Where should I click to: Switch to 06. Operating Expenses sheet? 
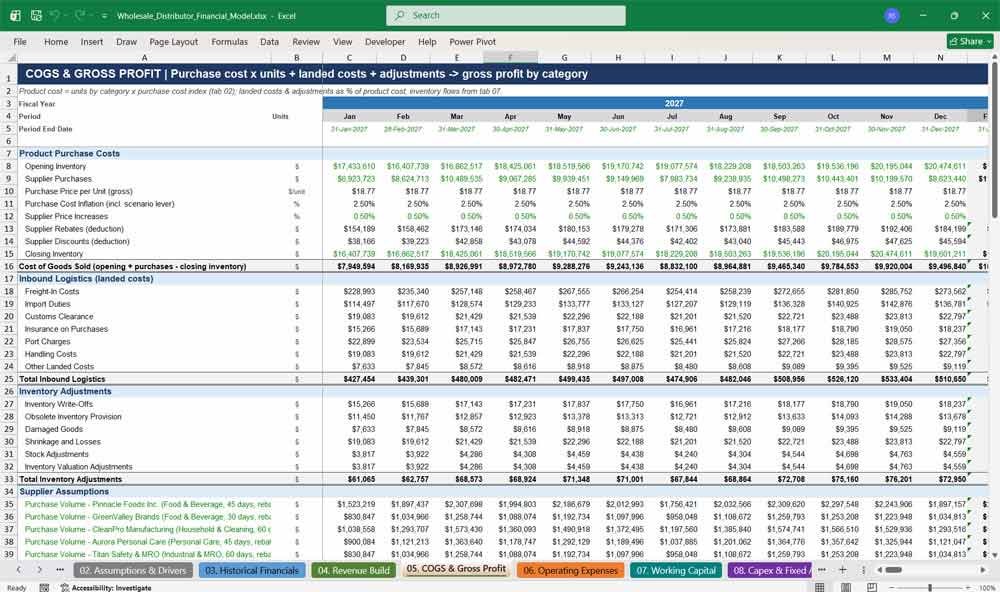[570, 570]
